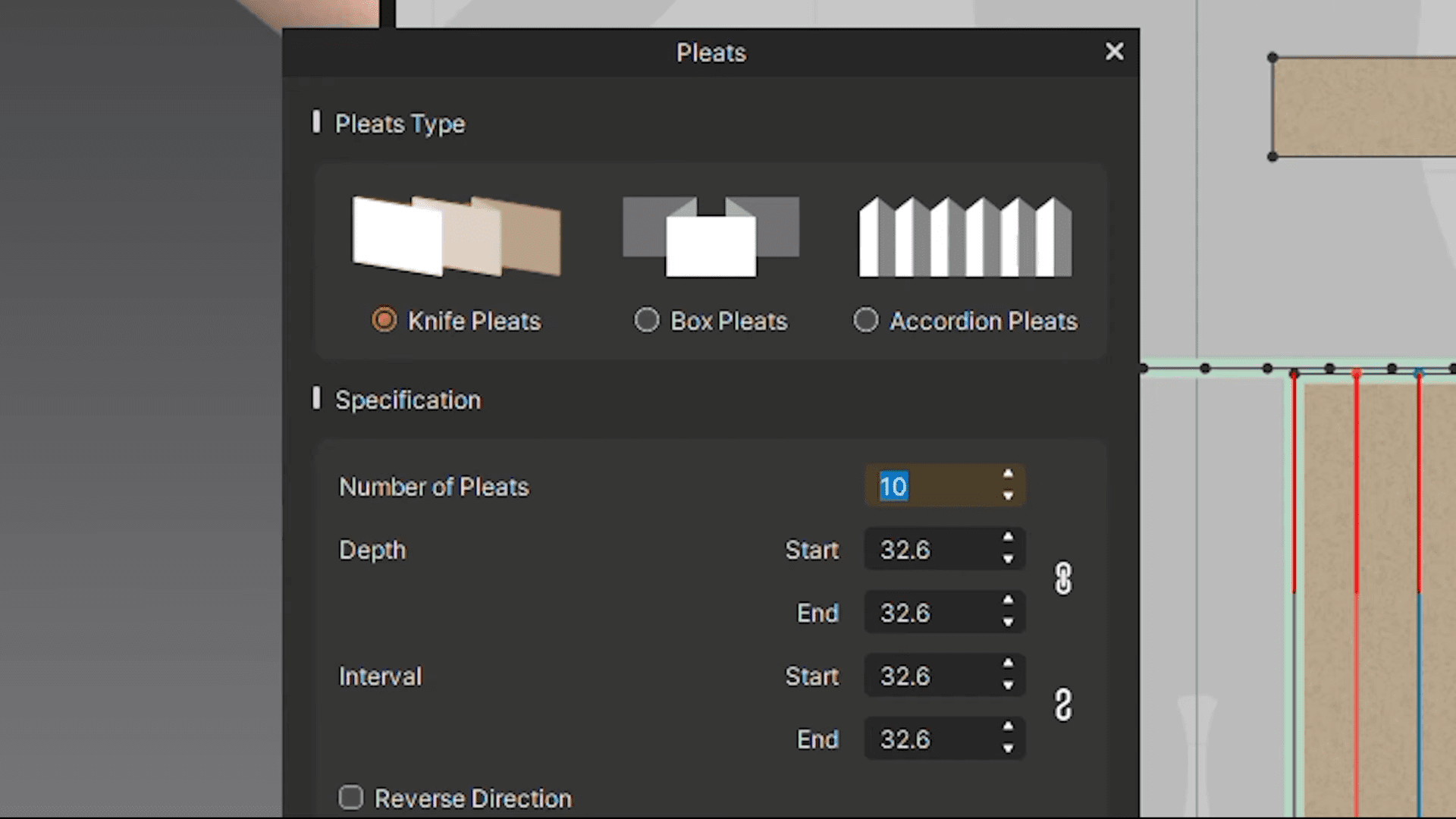Enable the Reverse Direction checkbox
The height and width of the screenshot is (819, 1456).
tap(350, 797)
